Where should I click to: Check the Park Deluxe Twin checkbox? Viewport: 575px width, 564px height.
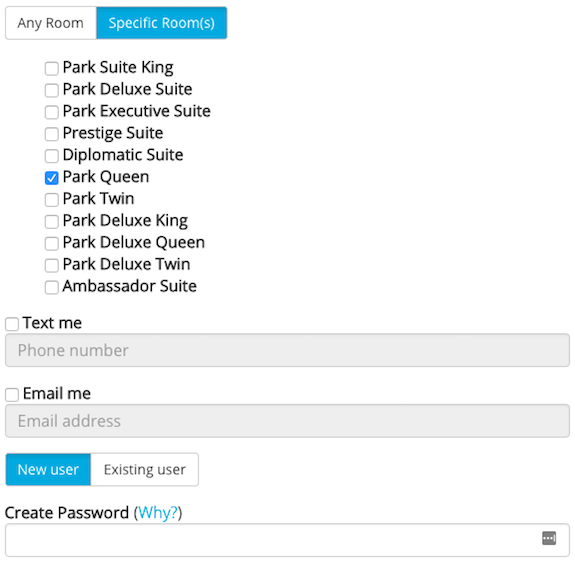(51, 265)
